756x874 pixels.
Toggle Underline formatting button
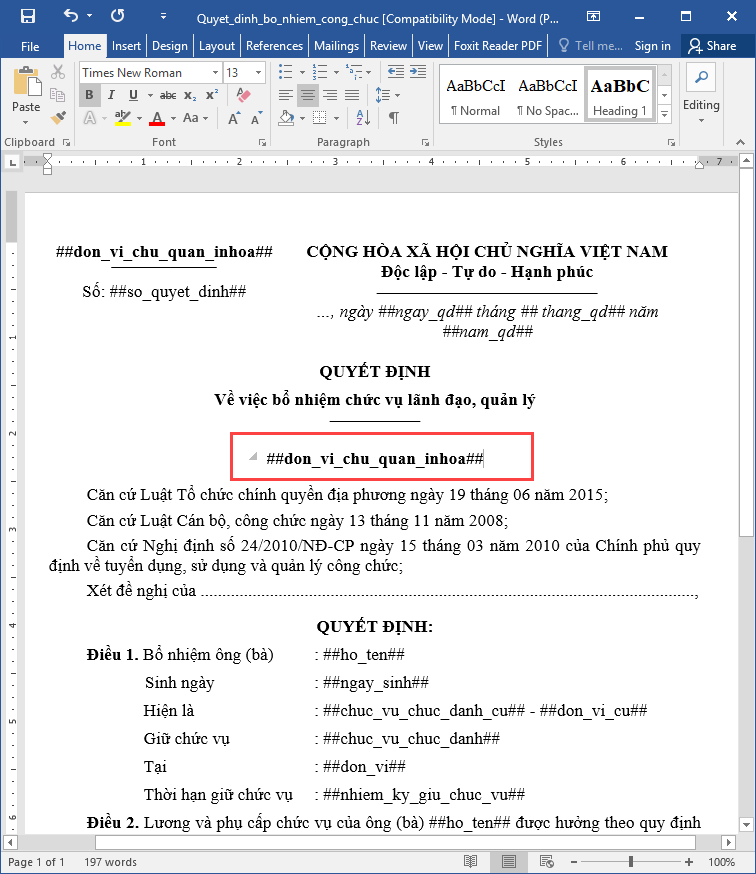135,95
